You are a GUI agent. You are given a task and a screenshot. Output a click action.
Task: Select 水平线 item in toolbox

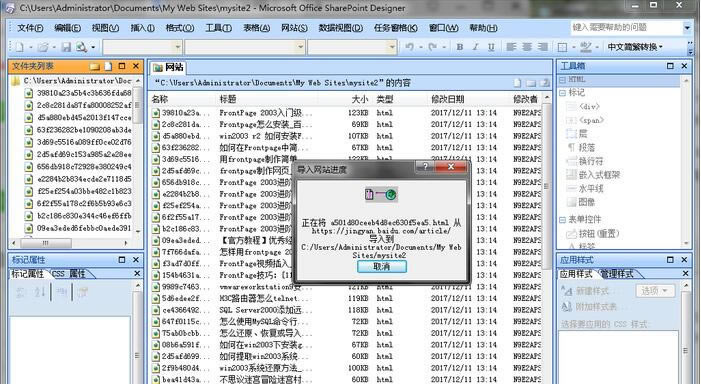(x=591, y=188)
